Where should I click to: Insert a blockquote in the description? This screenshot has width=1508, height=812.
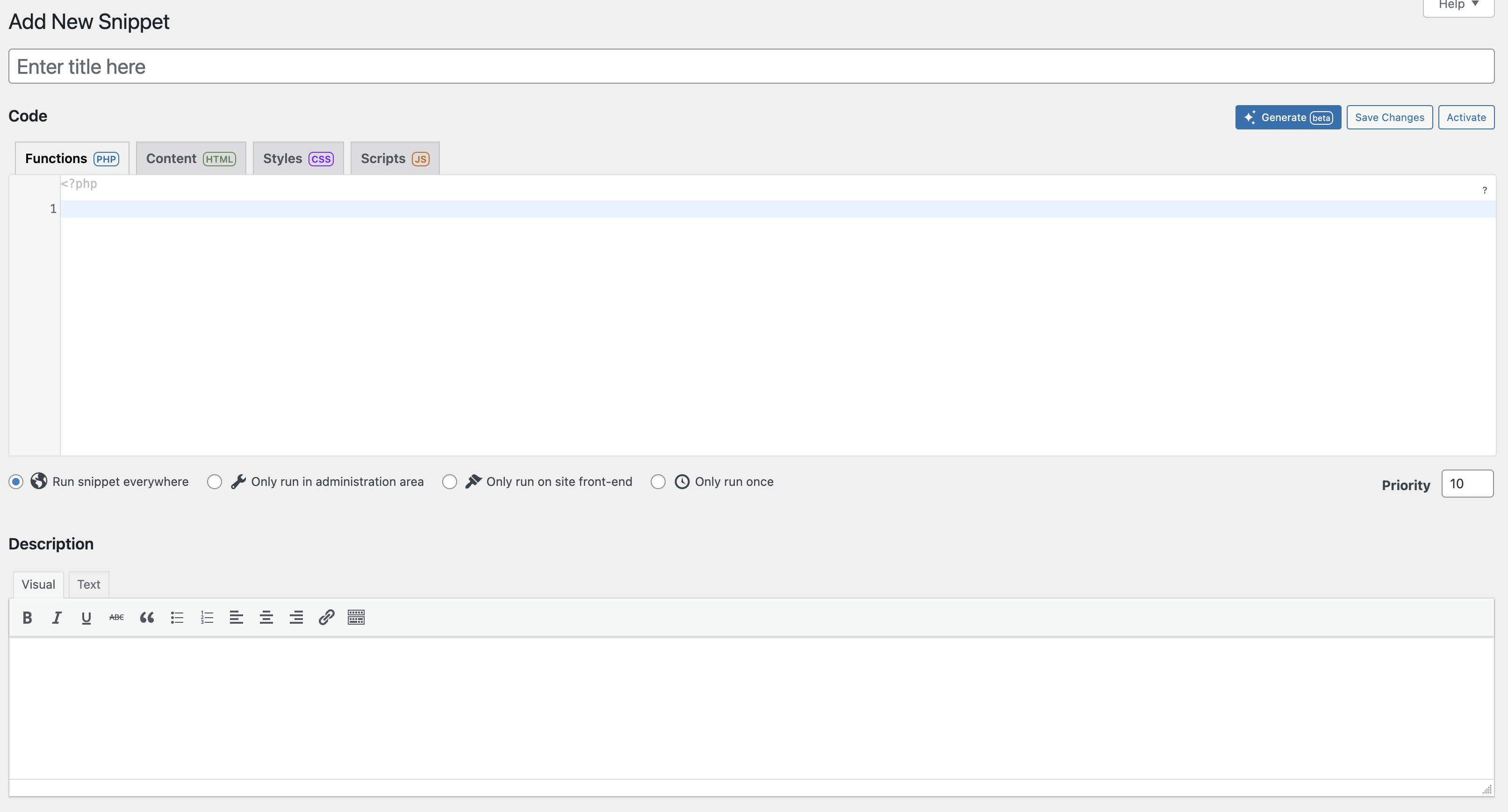tap(147, 617)
